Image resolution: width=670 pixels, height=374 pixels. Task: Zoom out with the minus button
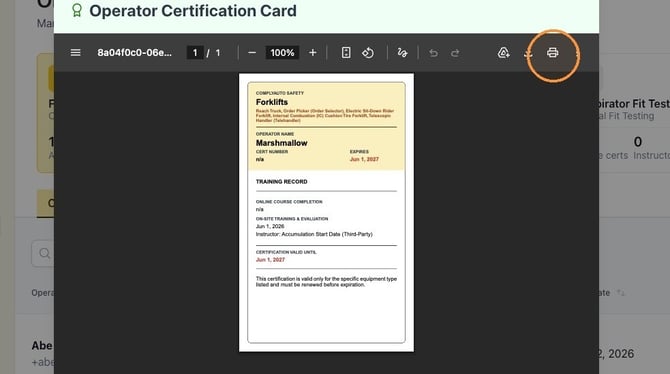tap(252, 53)
